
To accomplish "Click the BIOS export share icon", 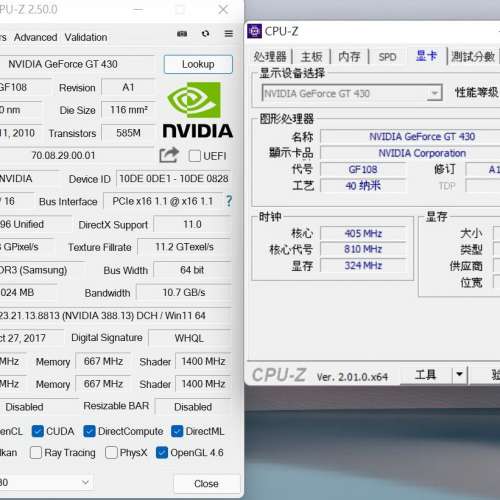I will [x=169, y=155].
